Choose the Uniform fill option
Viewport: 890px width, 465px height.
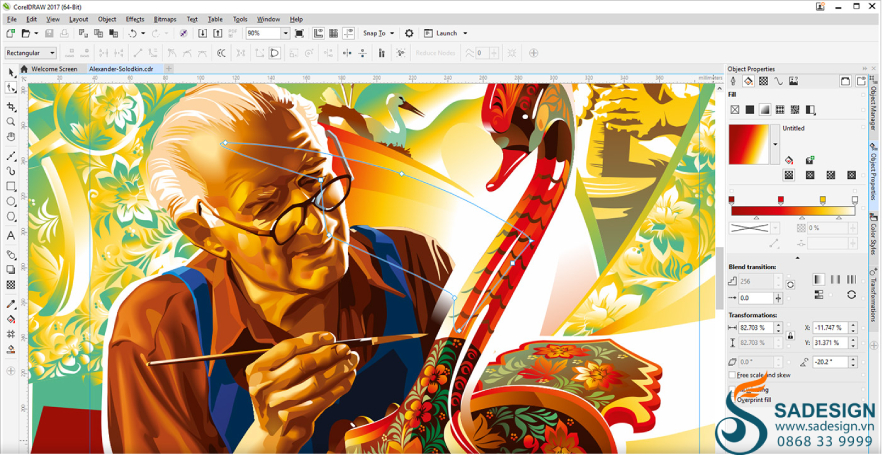750,110
